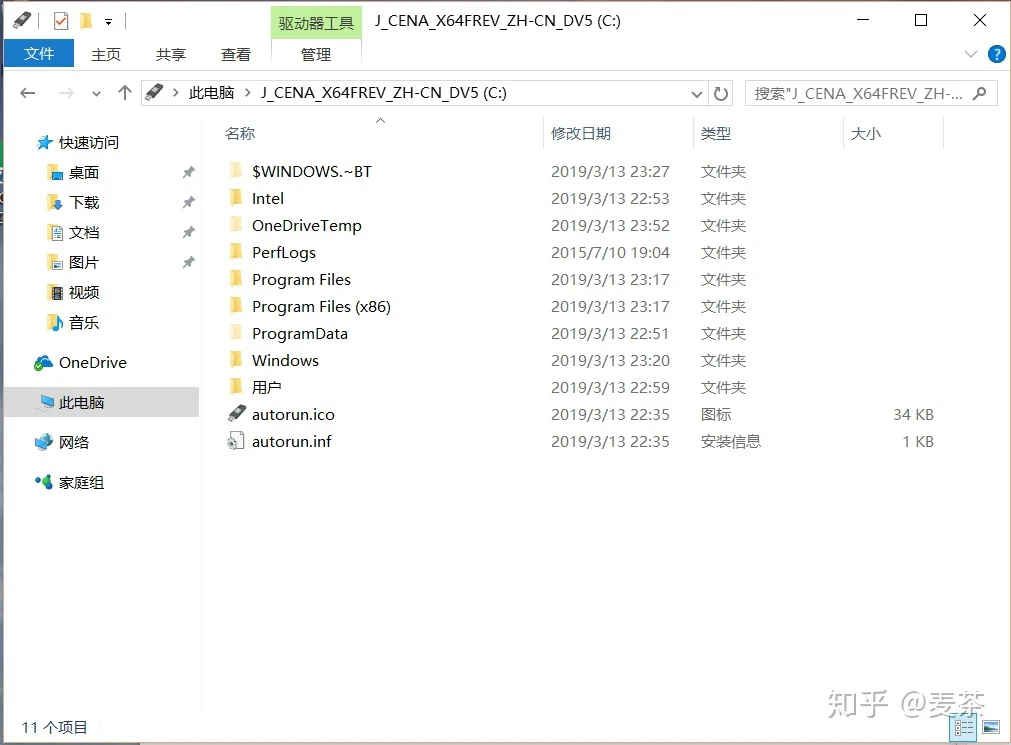
Task: Click the autorun.inf file name
Action: coord(291,442)
